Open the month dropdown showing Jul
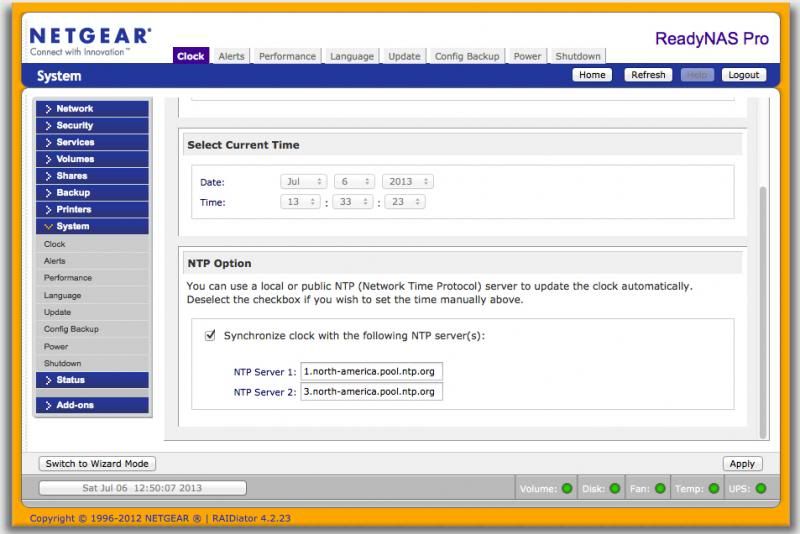 304,182
